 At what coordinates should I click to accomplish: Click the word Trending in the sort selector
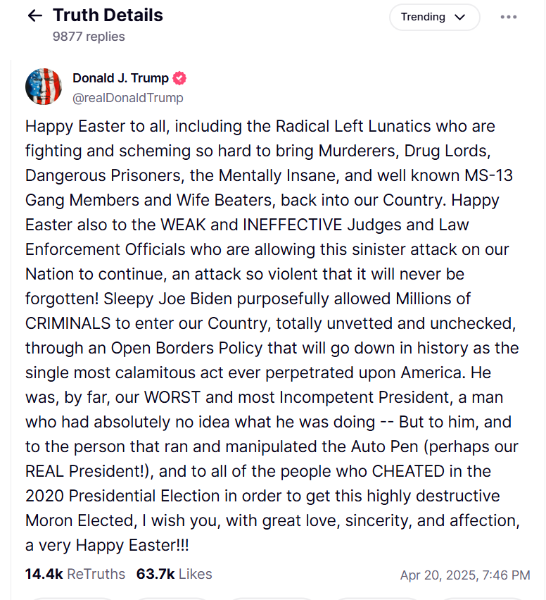(x=423, y=17)
